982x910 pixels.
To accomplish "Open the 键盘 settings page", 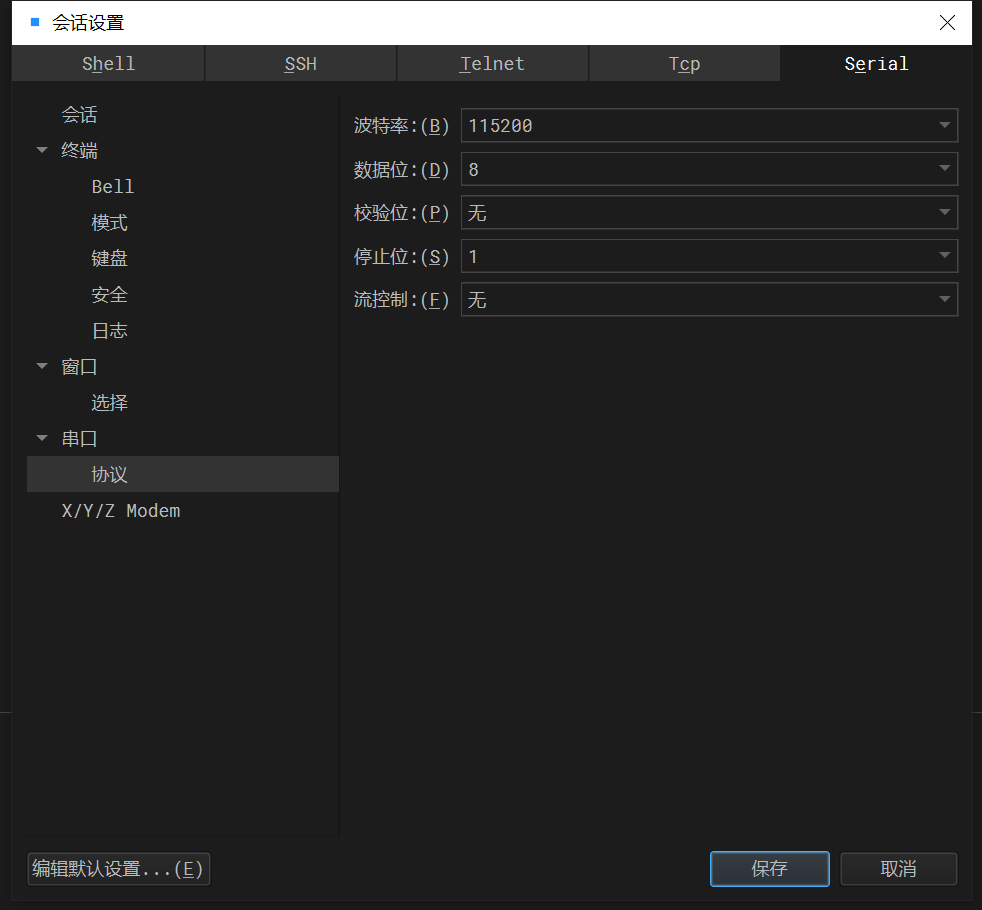I will (x=110, y=258).
